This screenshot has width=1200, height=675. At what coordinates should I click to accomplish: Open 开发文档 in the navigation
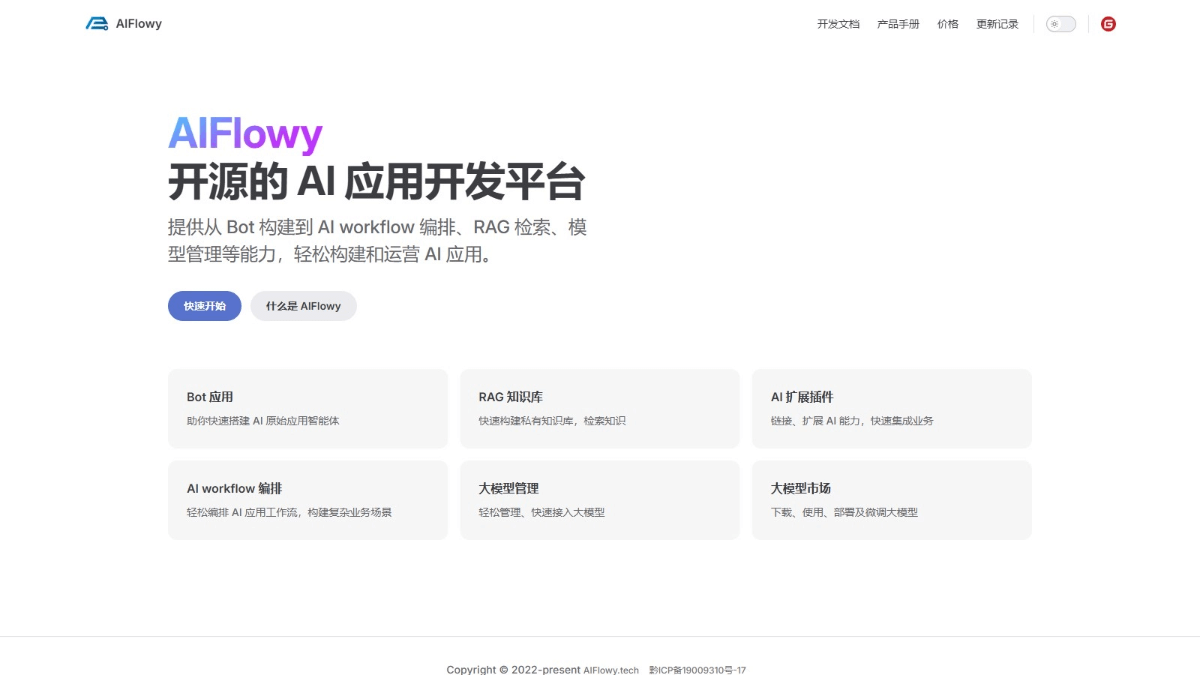(838, 24)
